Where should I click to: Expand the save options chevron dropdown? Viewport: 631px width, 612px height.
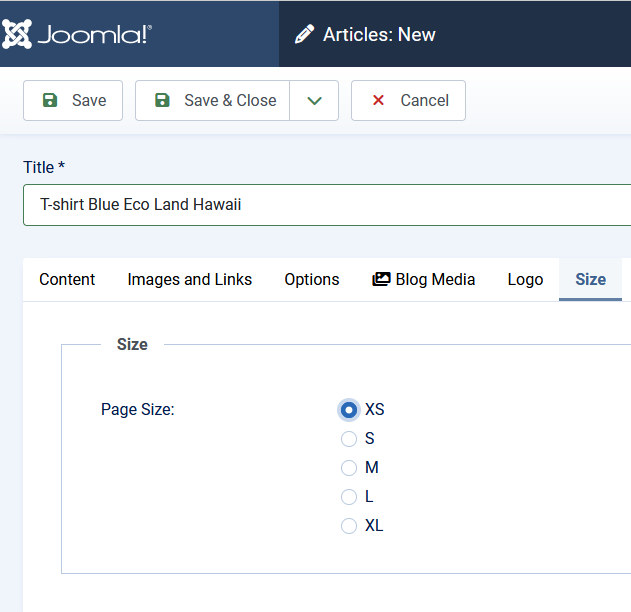314,100
